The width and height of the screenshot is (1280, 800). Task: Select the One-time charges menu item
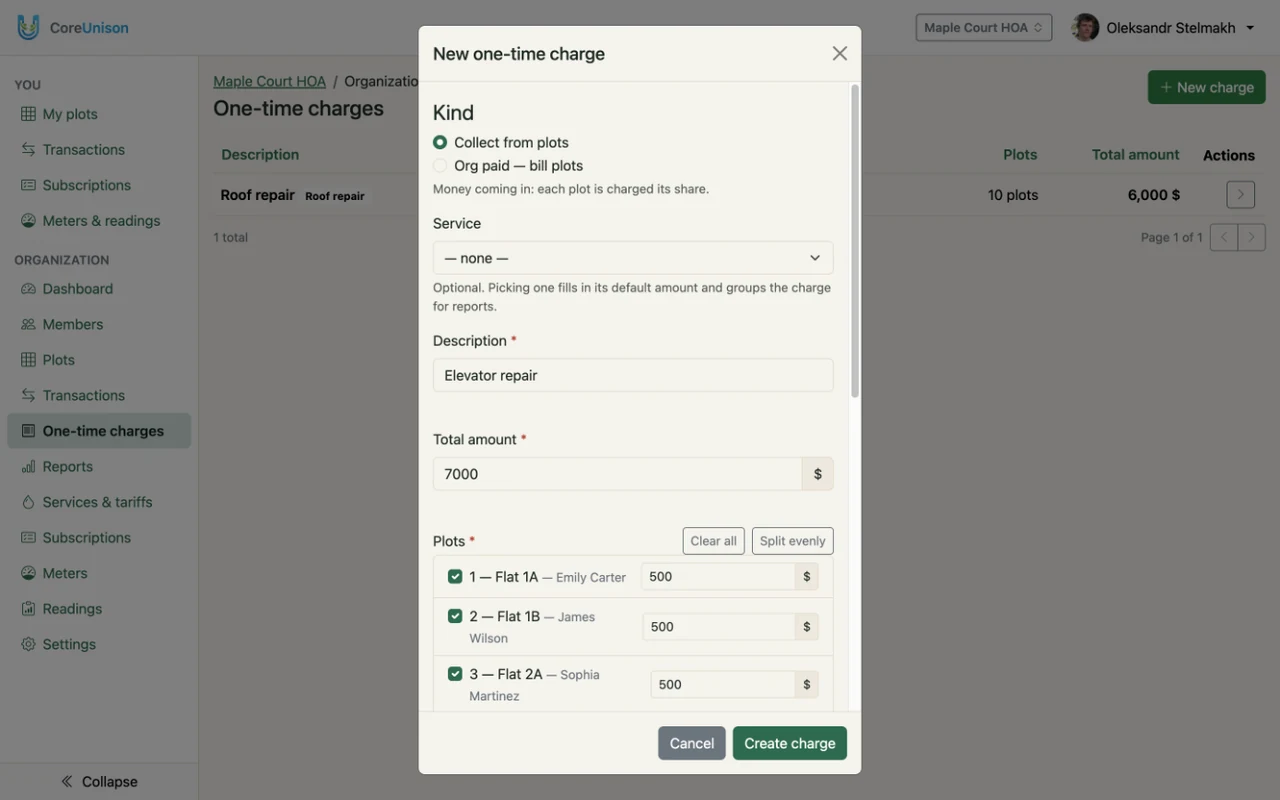point(99,431)
